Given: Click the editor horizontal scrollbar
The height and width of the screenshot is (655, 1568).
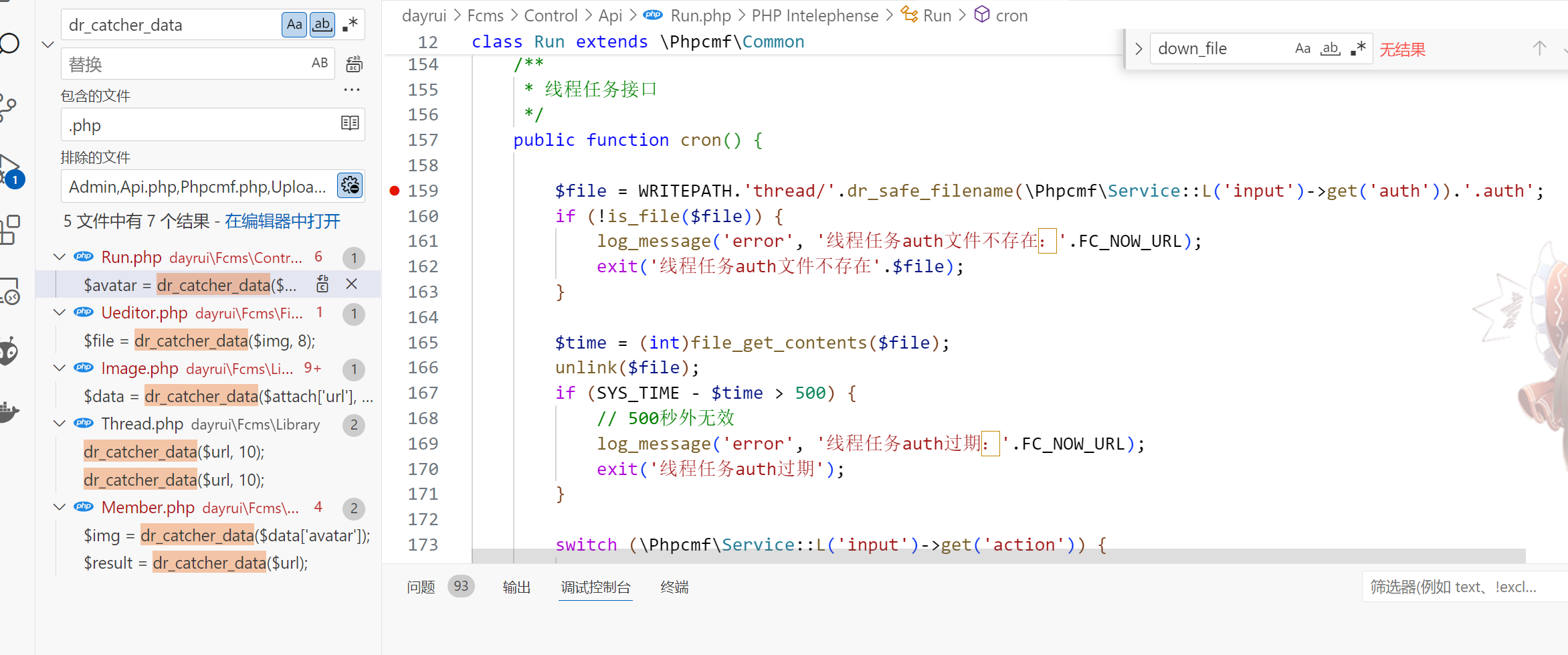Looking at the screenshot, I should click(x=999, y=556).
